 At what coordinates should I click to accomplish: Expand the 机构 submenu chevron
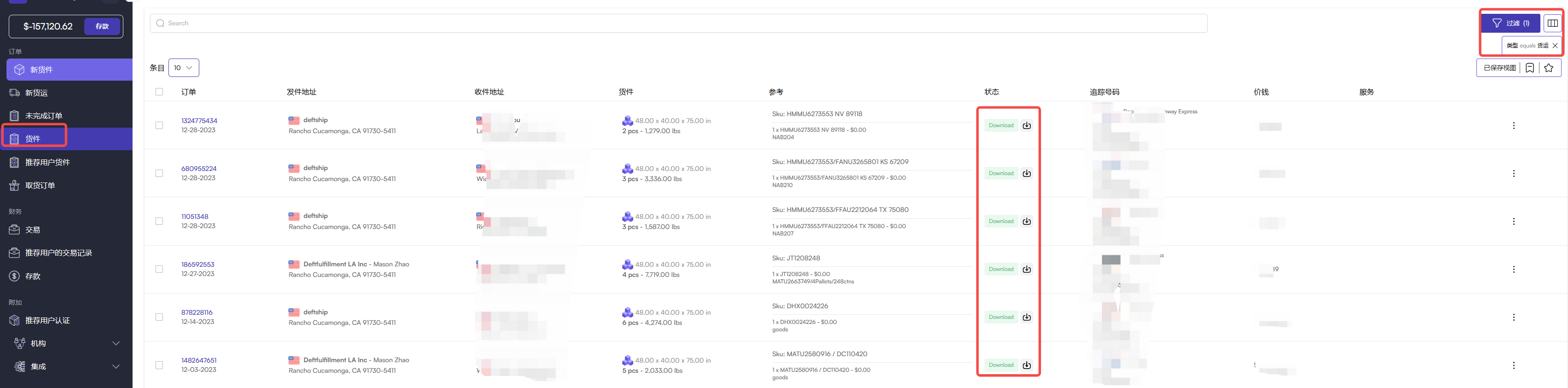tap(116, 344)
